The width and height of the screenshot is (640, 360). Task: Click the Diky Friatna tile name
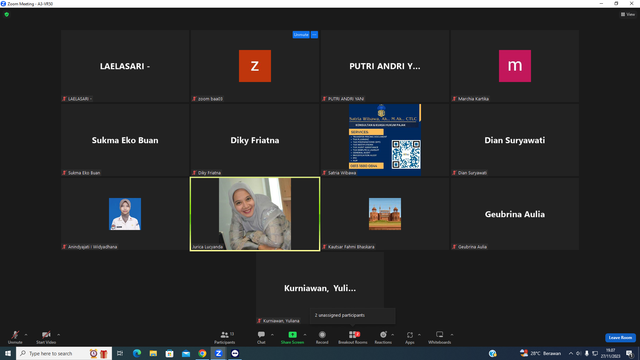(255, 140)
